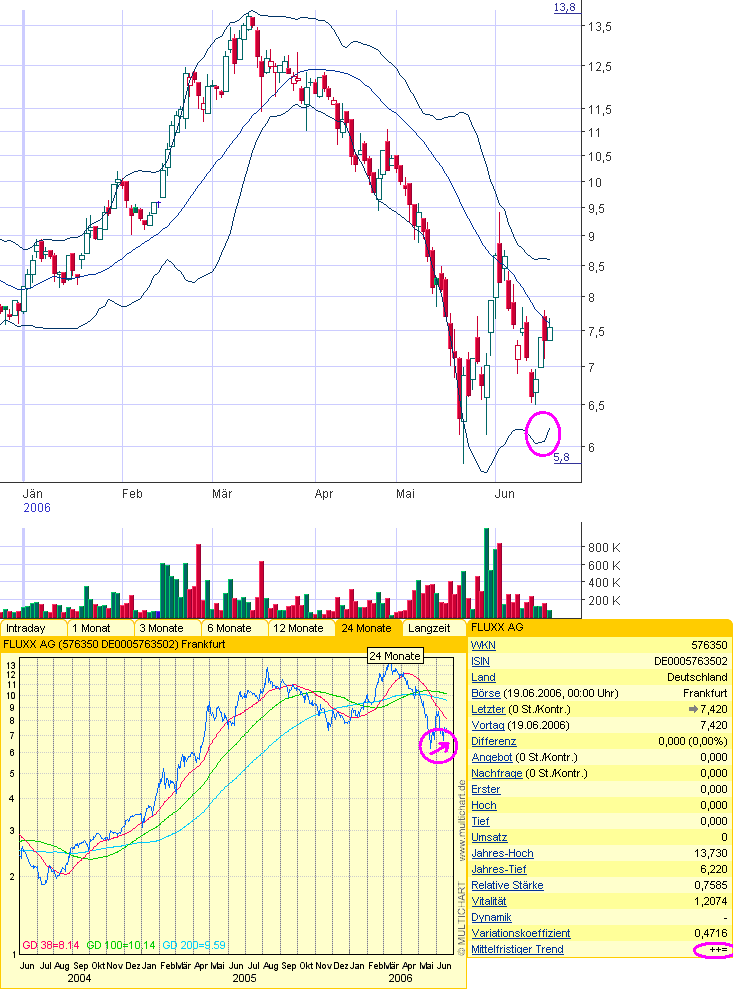This screenshot has width=733, height=989.
Task: Click the Land link
Action: pos(483,677)
